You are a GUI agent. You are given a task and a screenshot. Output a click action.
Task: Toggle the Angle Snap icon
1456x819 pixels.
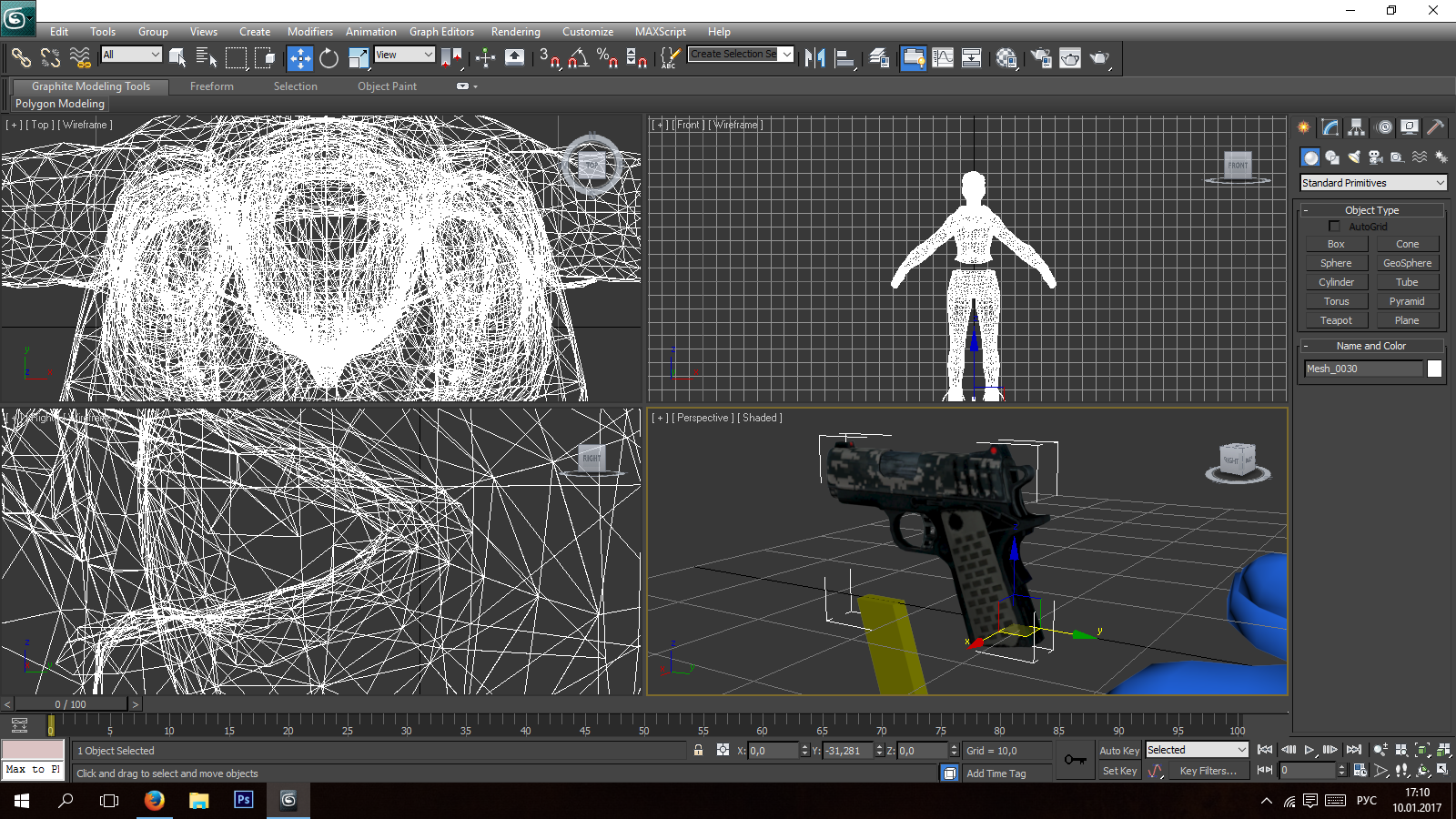pos(578,58)
